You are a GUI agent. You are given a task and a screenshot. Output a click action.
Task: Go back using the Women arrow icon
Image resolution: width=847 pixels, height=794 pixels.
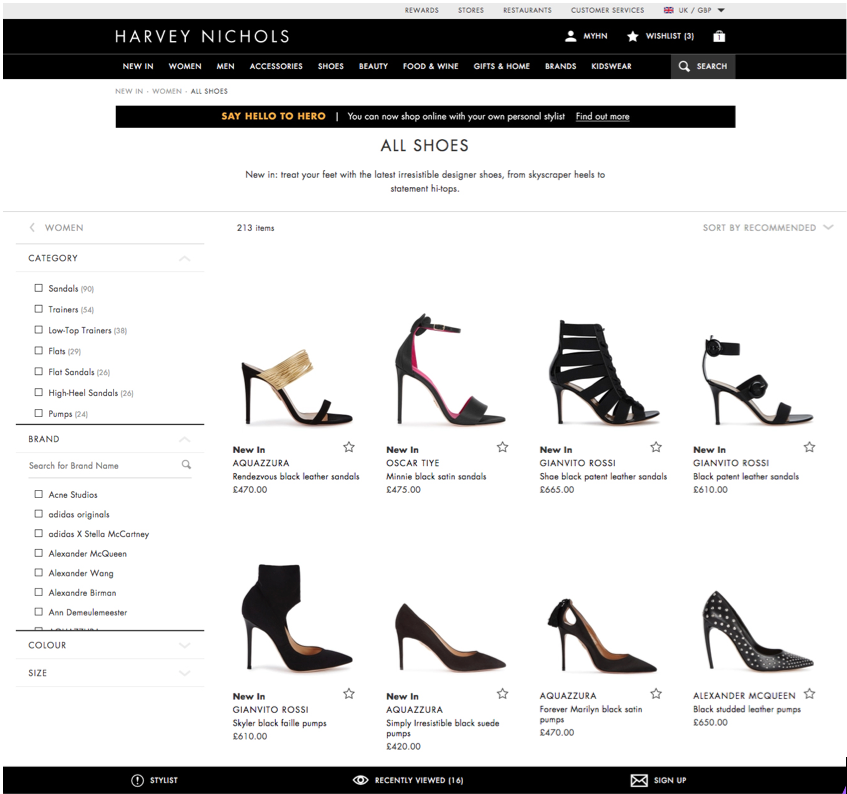32,227
